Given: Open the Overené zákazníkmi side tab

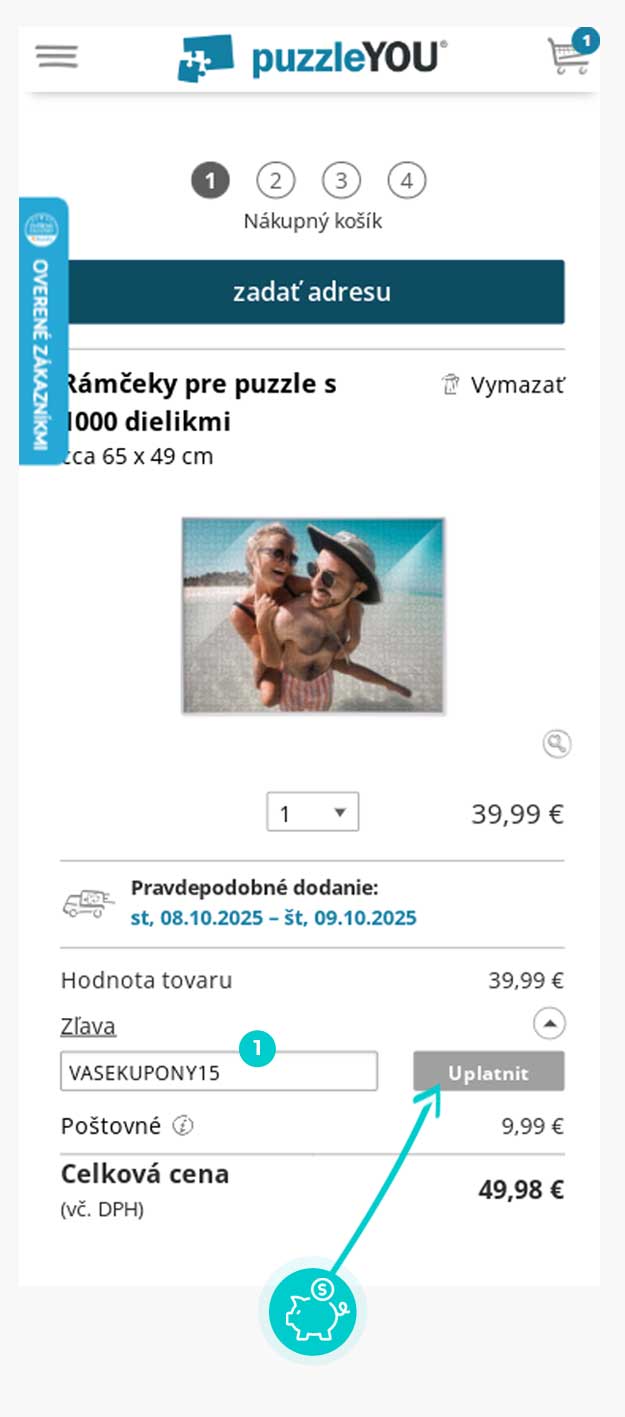Looking at the screenshot, I should 43,332.
